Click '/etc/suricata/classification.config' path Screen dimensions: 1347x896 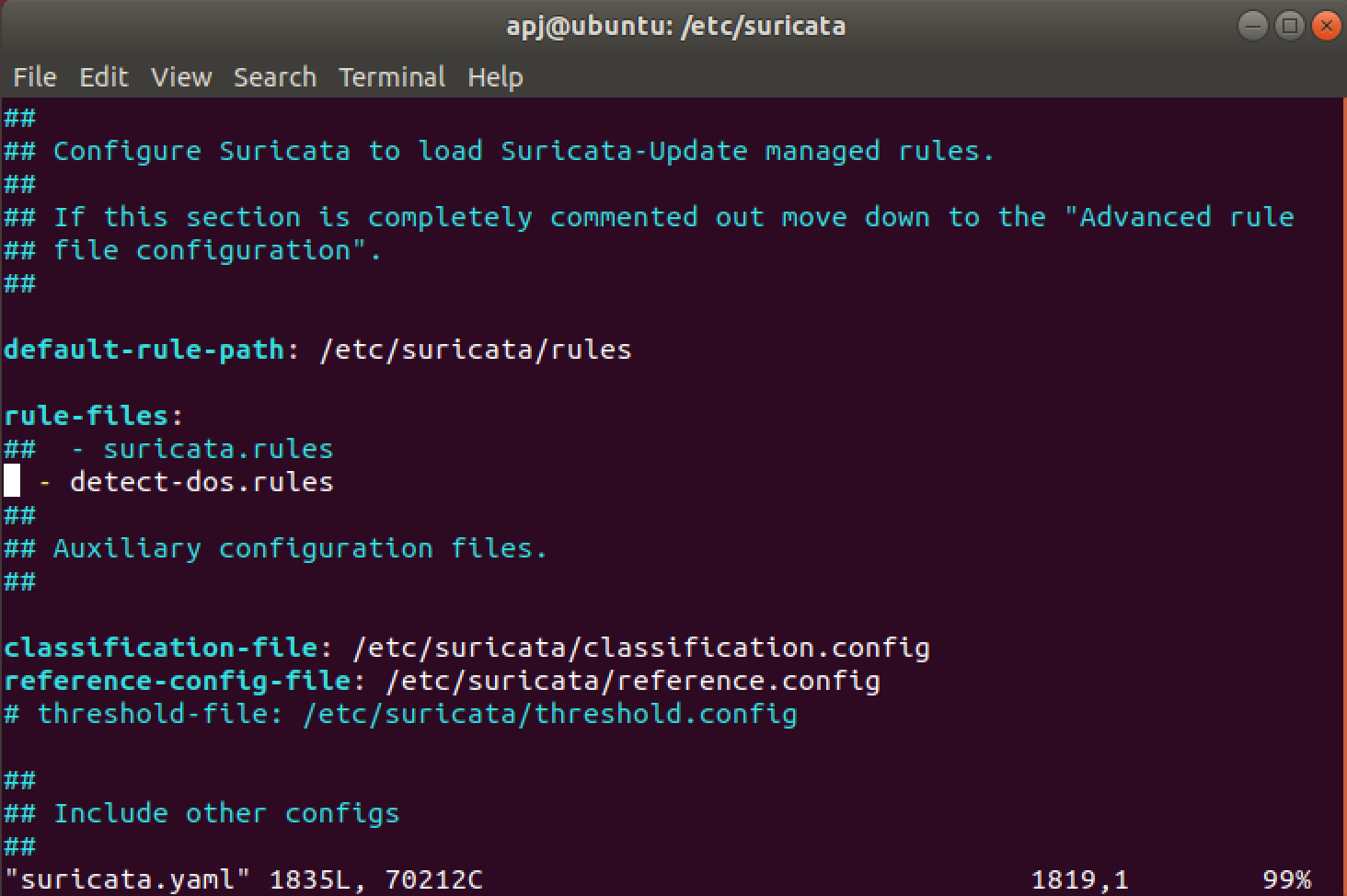[641, 648]
